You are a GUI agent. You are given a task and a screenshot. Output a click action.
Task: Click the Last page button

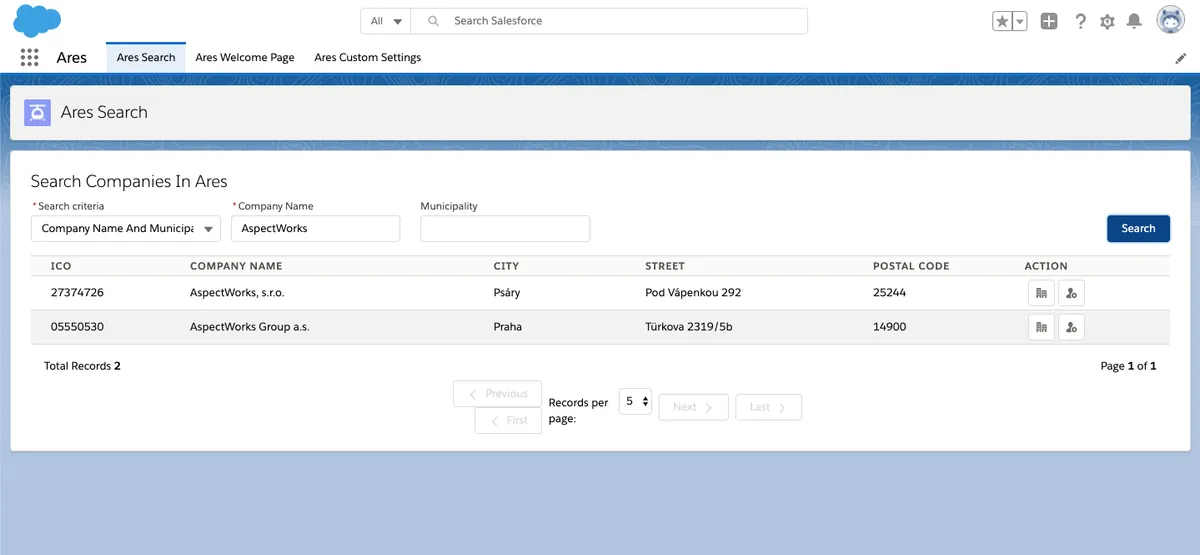coord(769,407)
